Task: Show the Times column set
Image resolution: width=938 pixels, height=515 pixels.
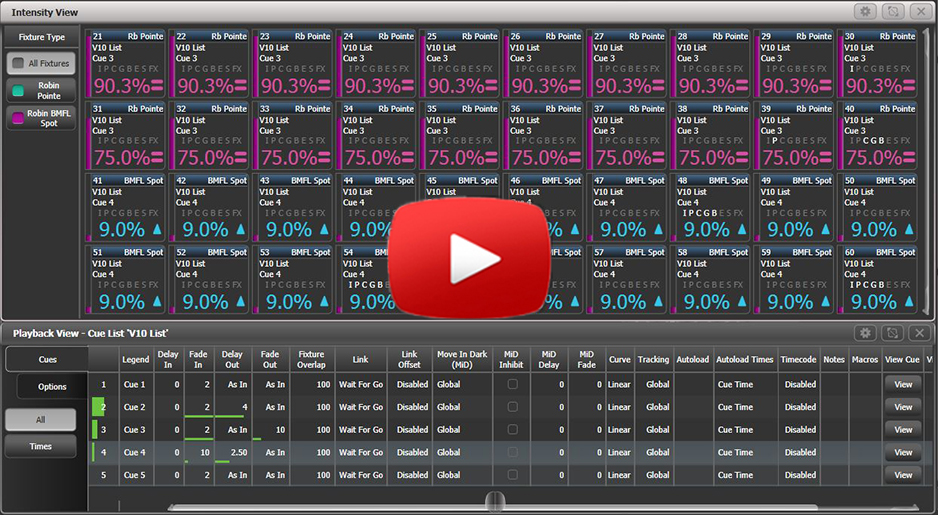Action: (41, 447)
